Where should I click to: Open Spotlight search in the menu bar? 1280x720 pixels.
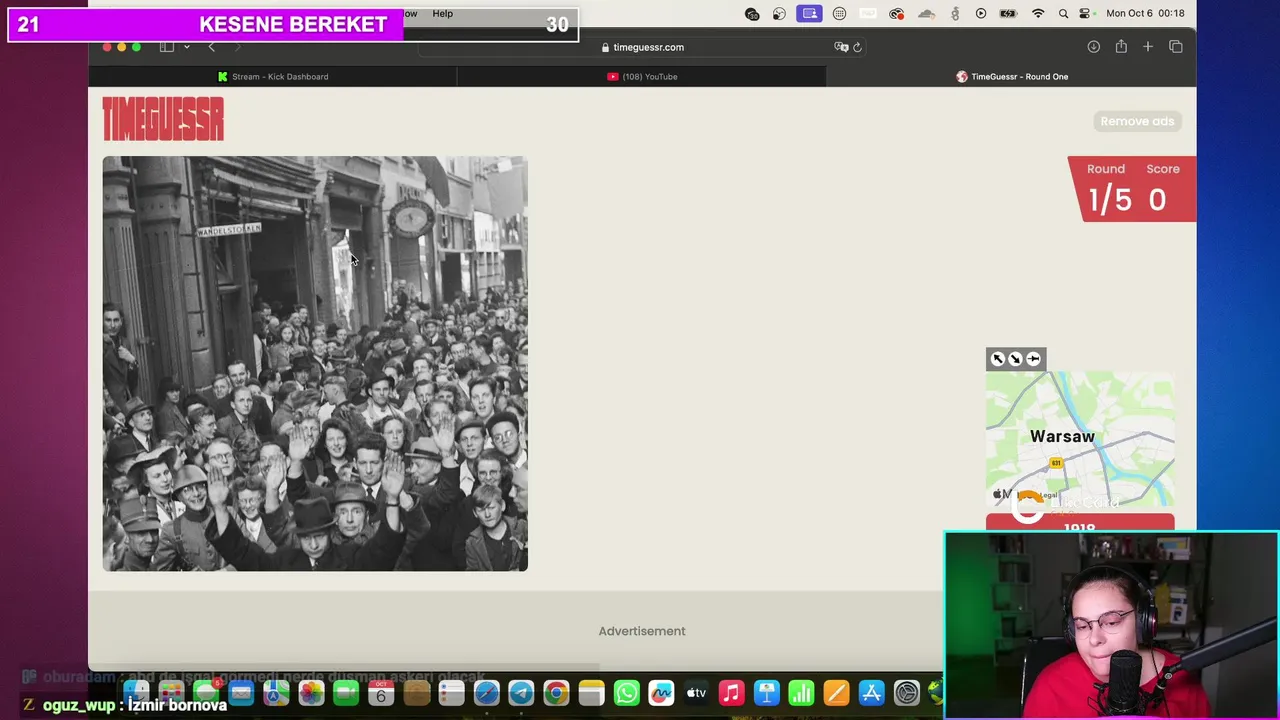1063,13
